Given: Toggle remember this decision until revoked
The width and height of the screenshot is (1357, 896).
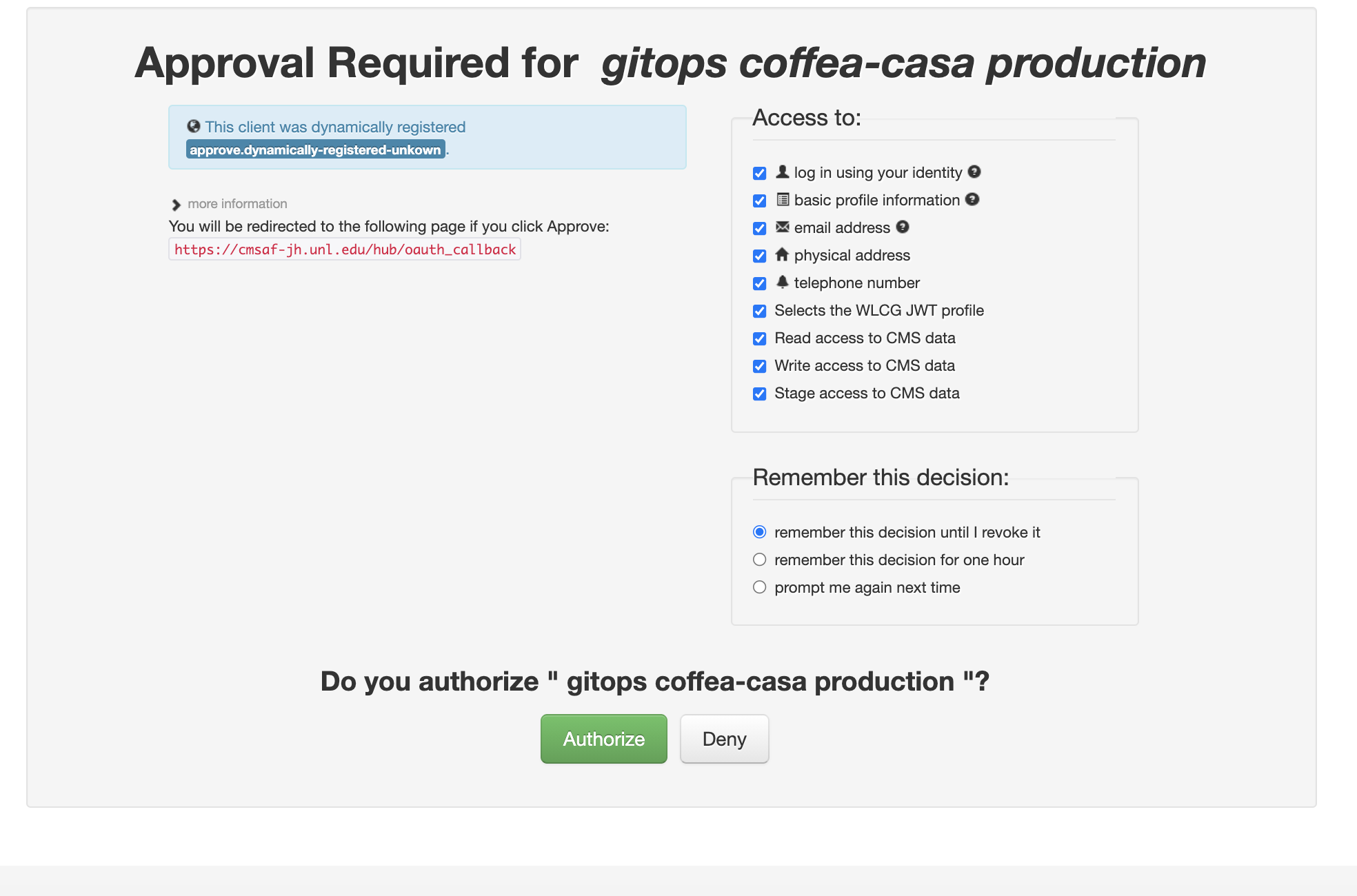Looking at the screenshot, I should tap(760, 531).
